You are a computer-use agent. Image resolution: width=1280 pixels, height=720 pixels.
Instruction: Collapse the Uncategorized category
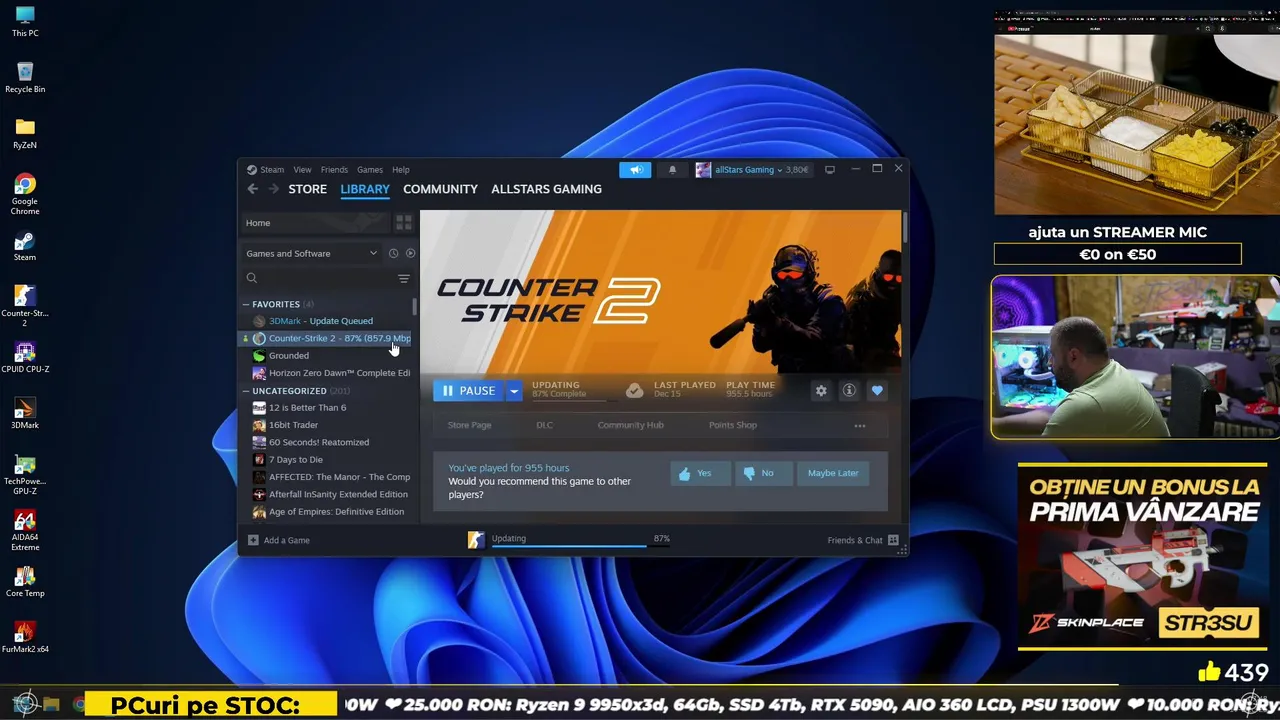[x=246, y=391]
